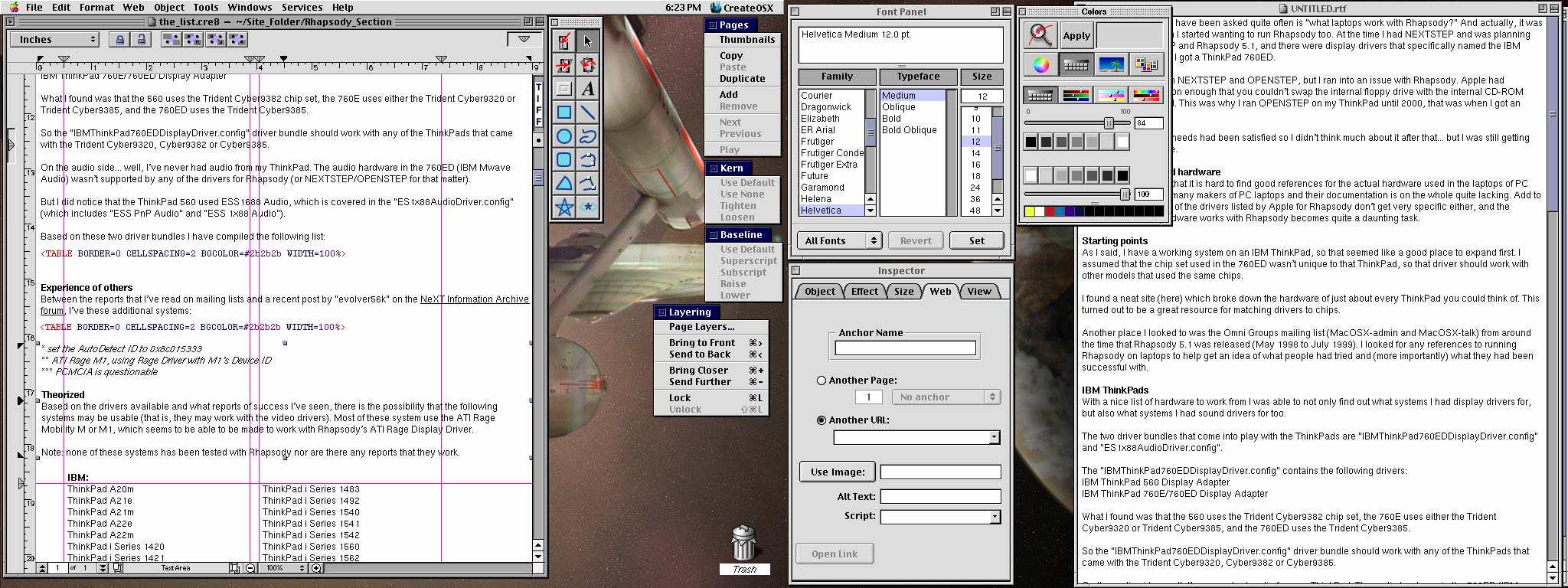Open the Object menu
Image resolution: width=1568 pixels, height=588 pixels.
click(x=169, y=7)
